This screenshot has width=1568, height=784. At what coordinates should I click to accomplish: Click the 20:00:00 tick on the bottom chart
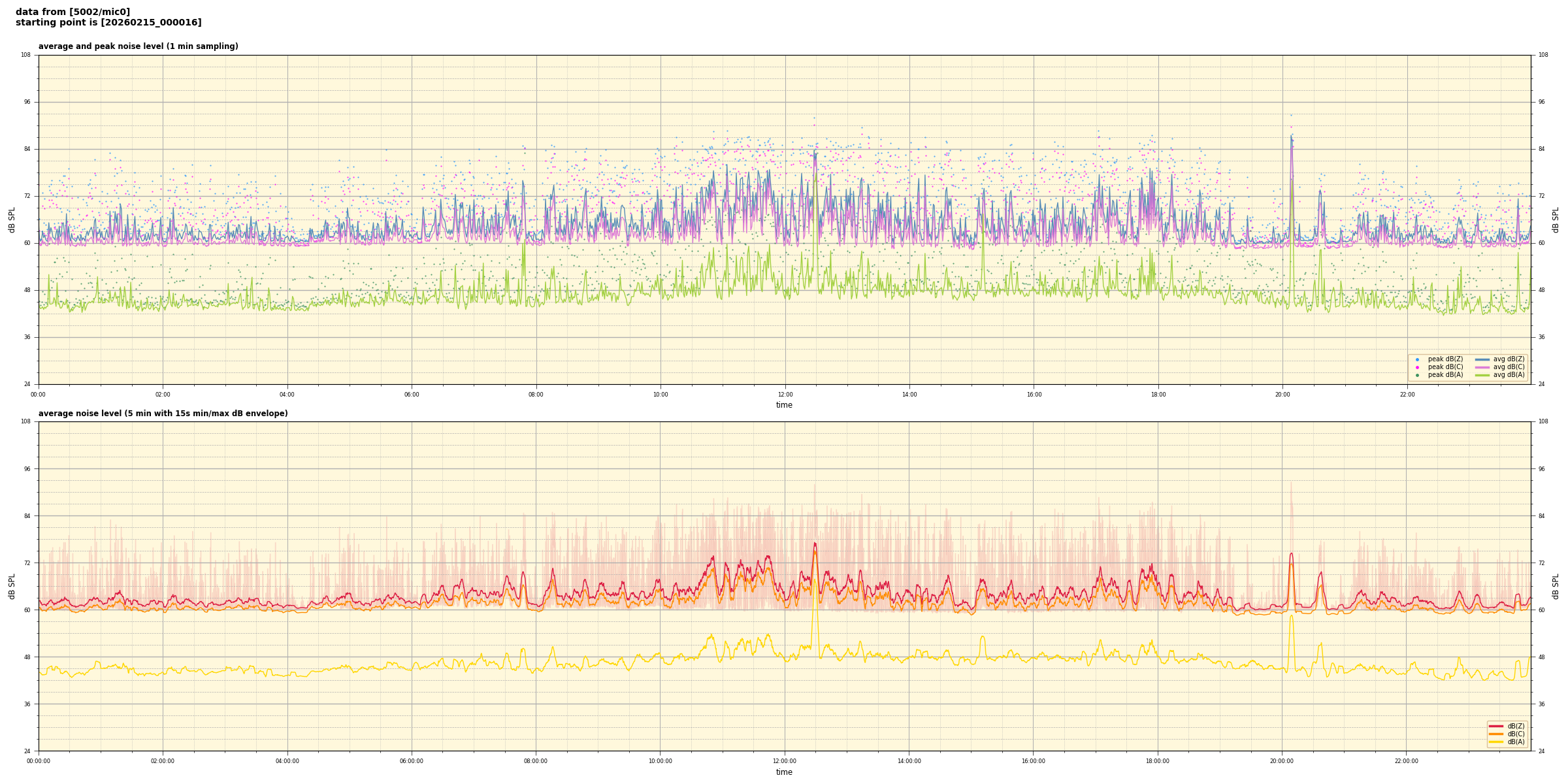(1282, 761)
